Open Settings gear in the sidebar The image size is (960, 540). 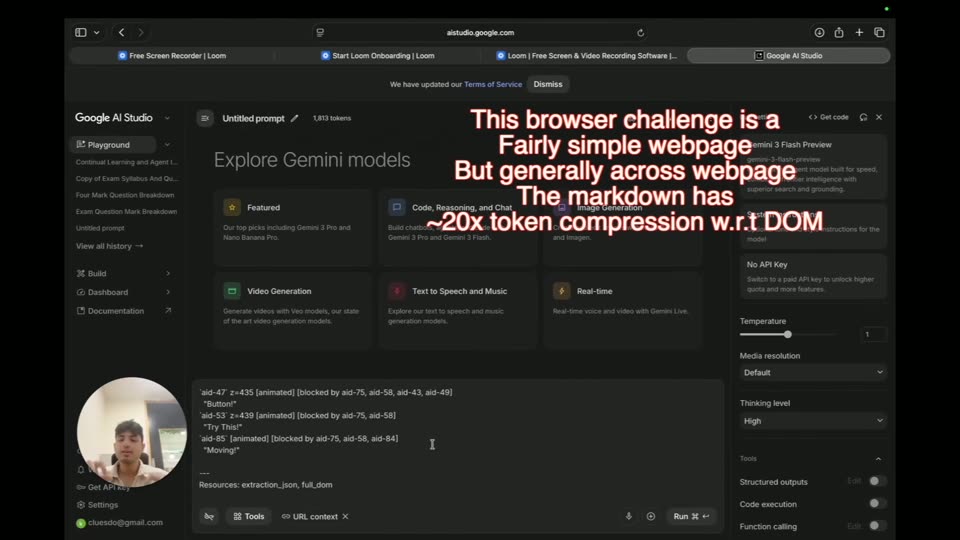coord(98,504)
